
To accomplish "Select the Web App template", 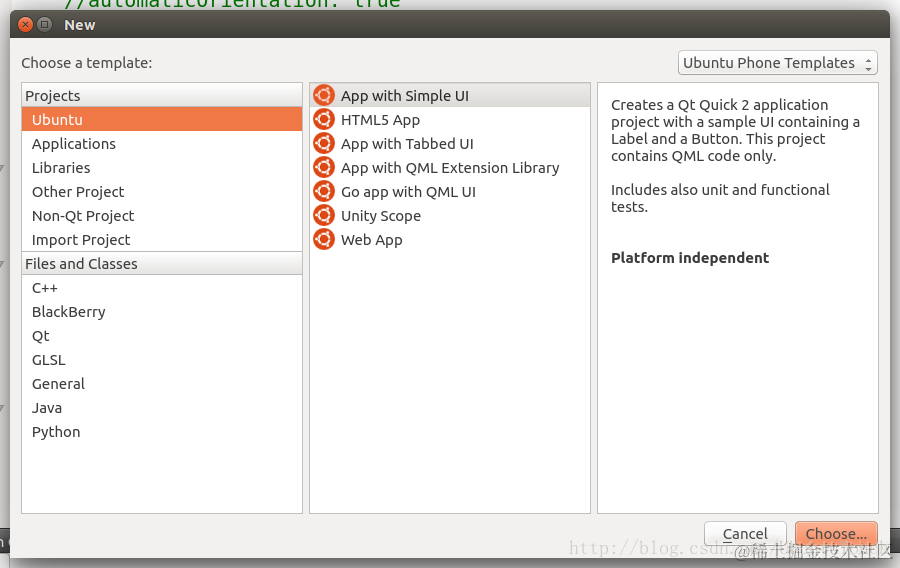I will [x=450, y=240].
